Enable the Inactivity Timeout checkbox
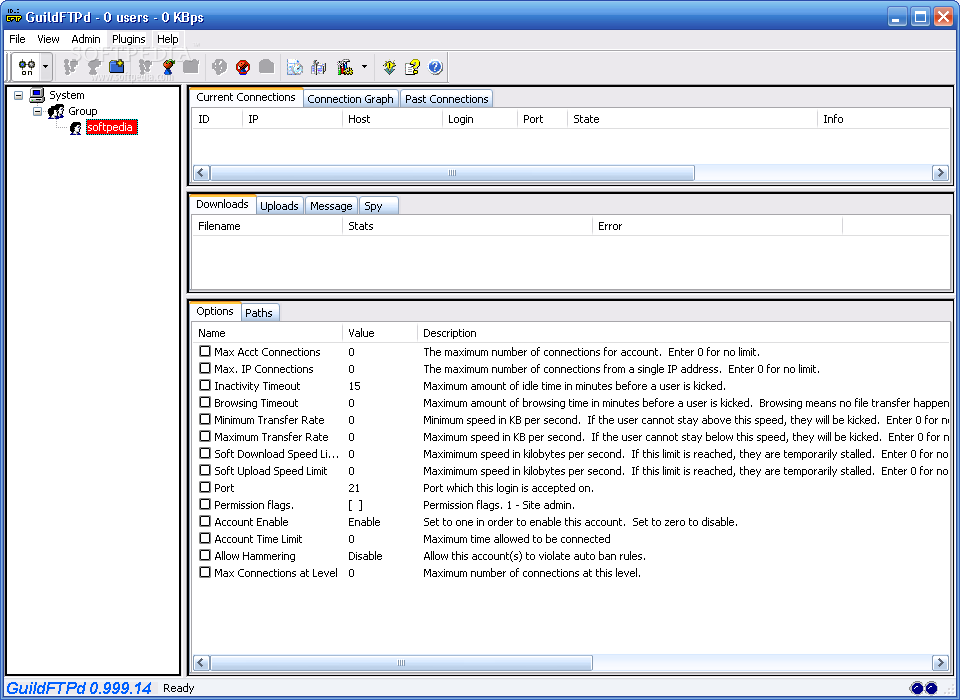The height and width of the screenshot is (700, 960). (204, 386)
